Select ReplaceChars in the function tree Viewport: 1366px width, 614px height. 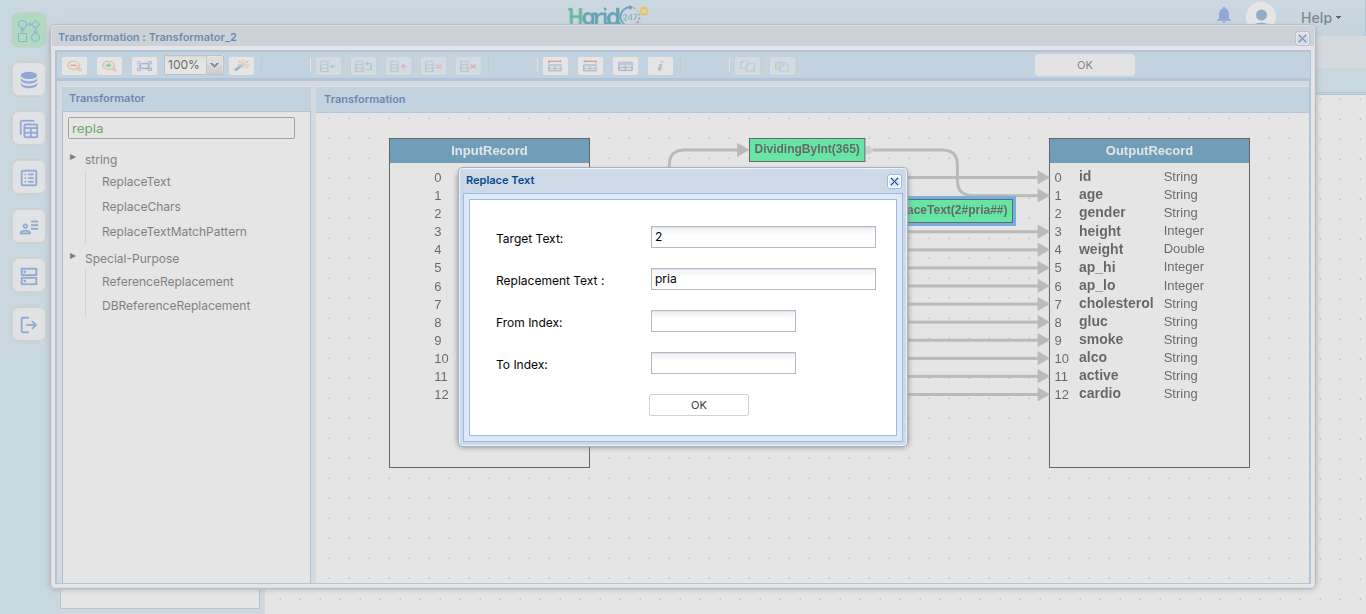coord(141,207)
